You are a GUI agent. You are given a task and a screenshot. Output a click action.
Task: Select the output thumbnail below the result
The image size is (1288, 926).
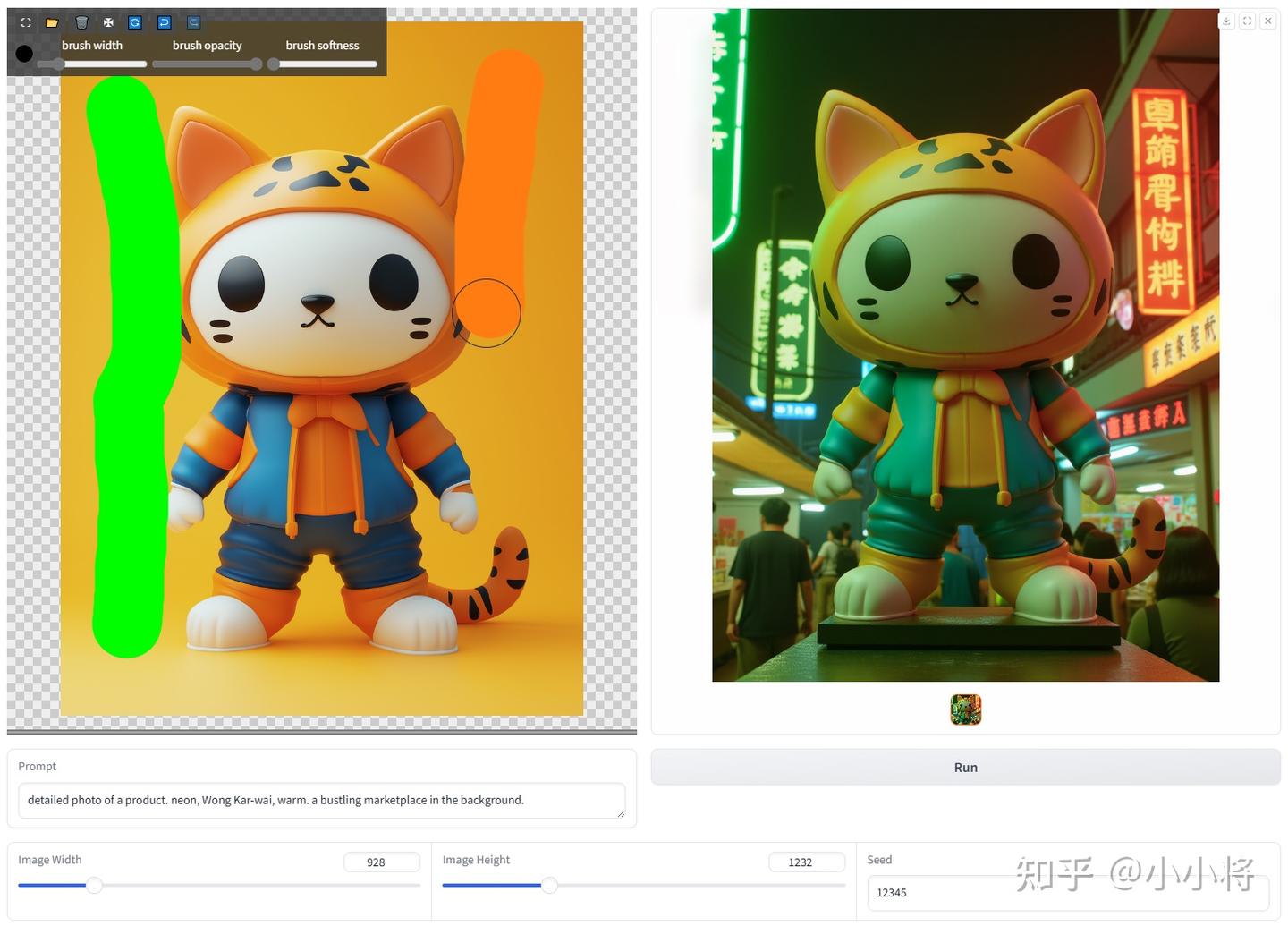(966, 709)
